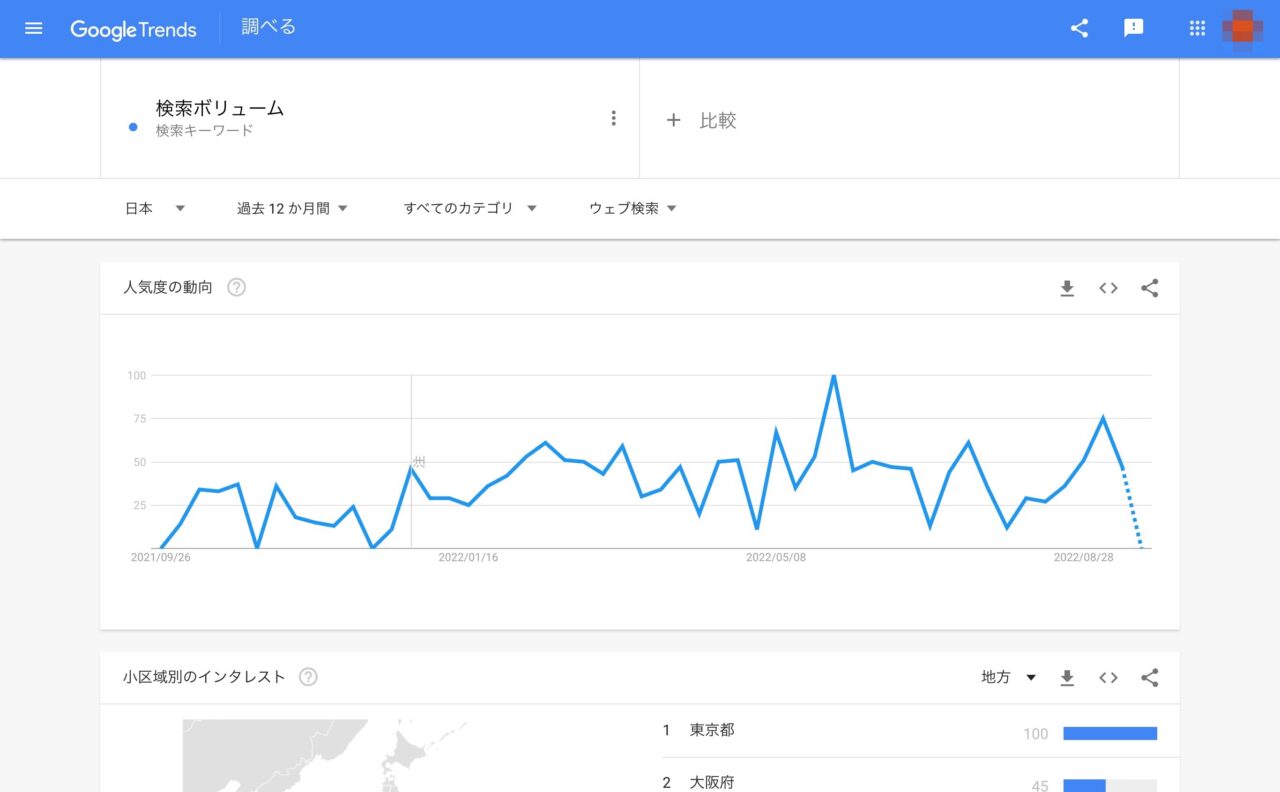Open the すべてのカテゴリ category dropdown
The width and height of the screenshot is (1280, 792).
[470, 208]
